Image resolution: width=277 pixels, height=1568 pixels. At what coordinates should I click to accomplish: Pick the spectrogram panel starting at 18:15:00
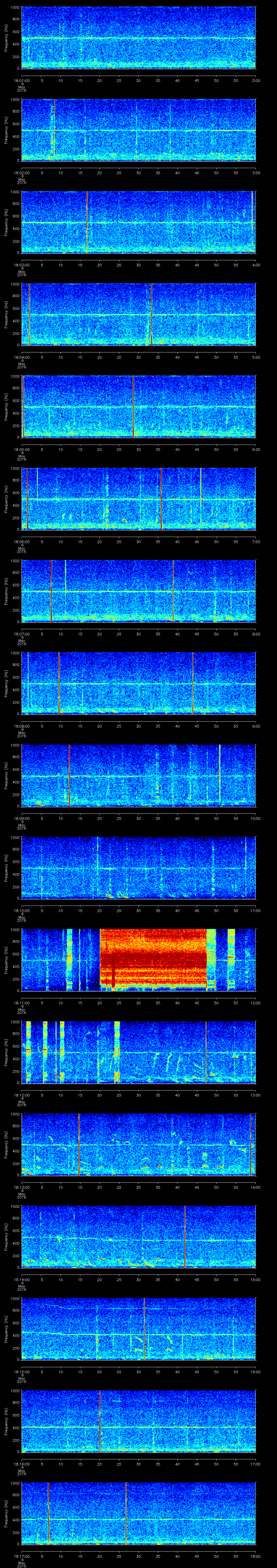(138, 1329)
